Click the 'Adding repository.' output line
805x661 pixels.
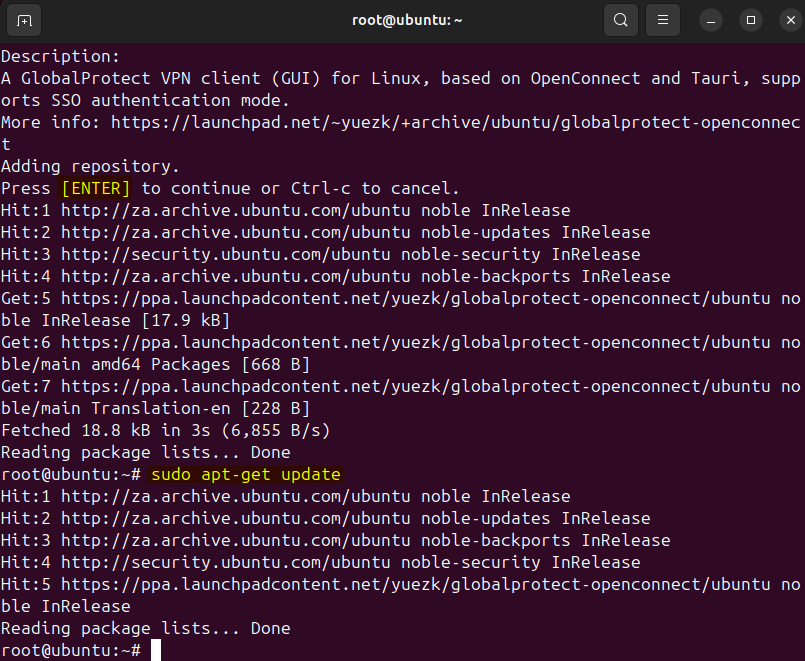90,166
